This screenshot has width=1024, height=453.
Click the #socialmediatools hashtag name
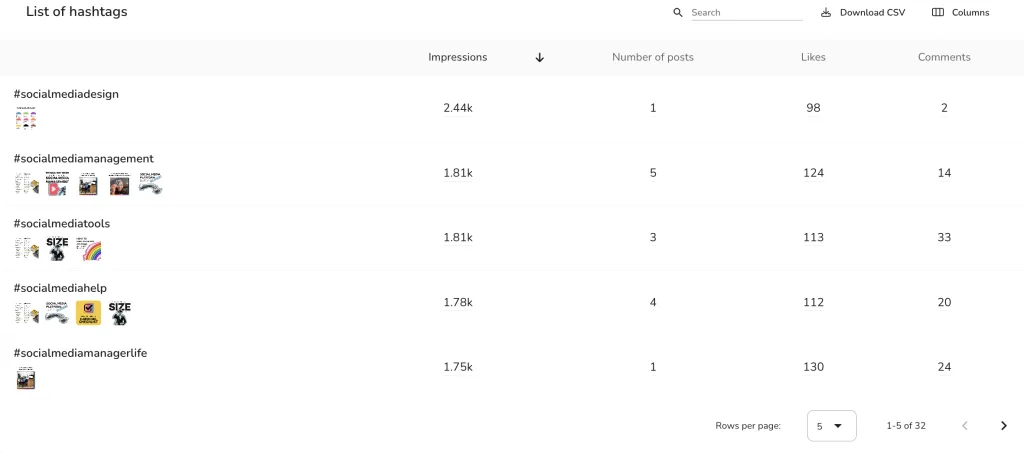[x=61, y=223]
